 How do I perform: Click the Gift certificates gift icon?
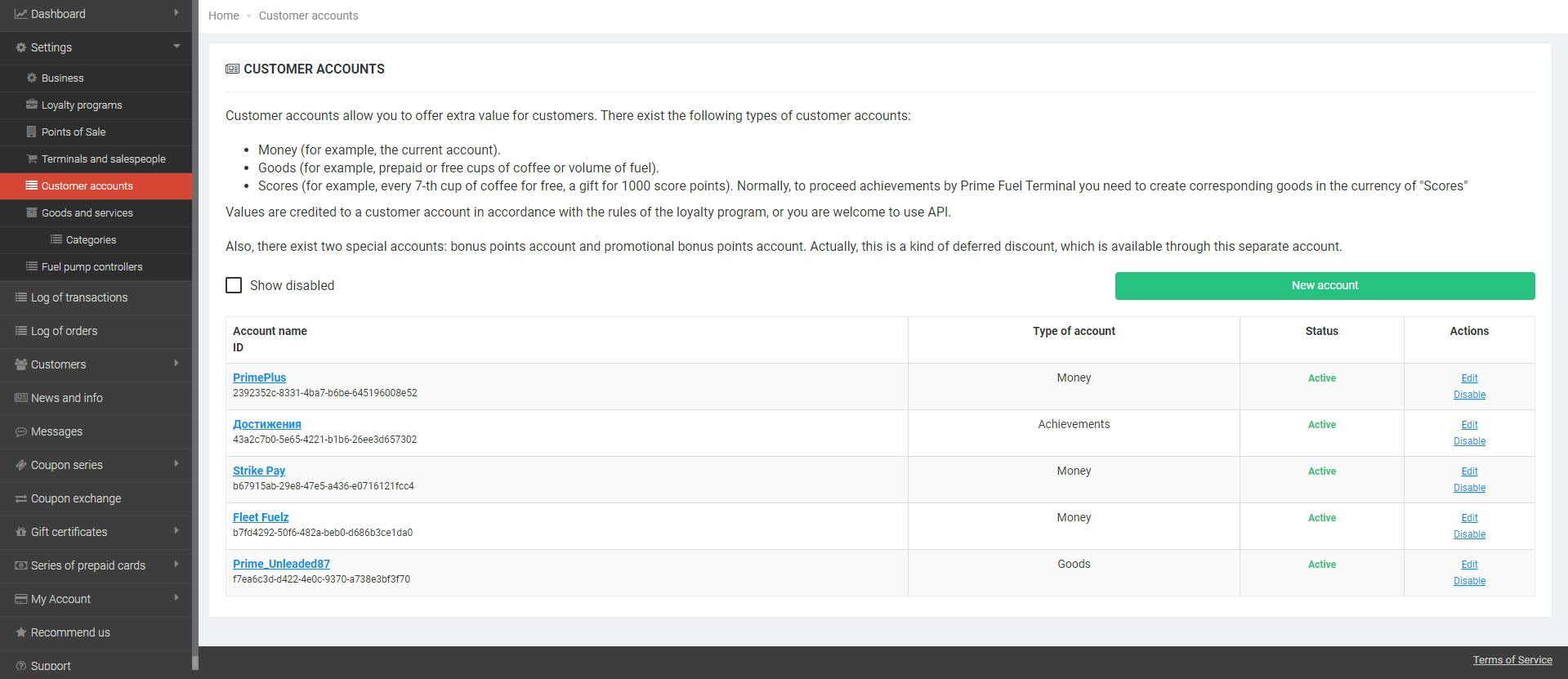click(21, 532)
